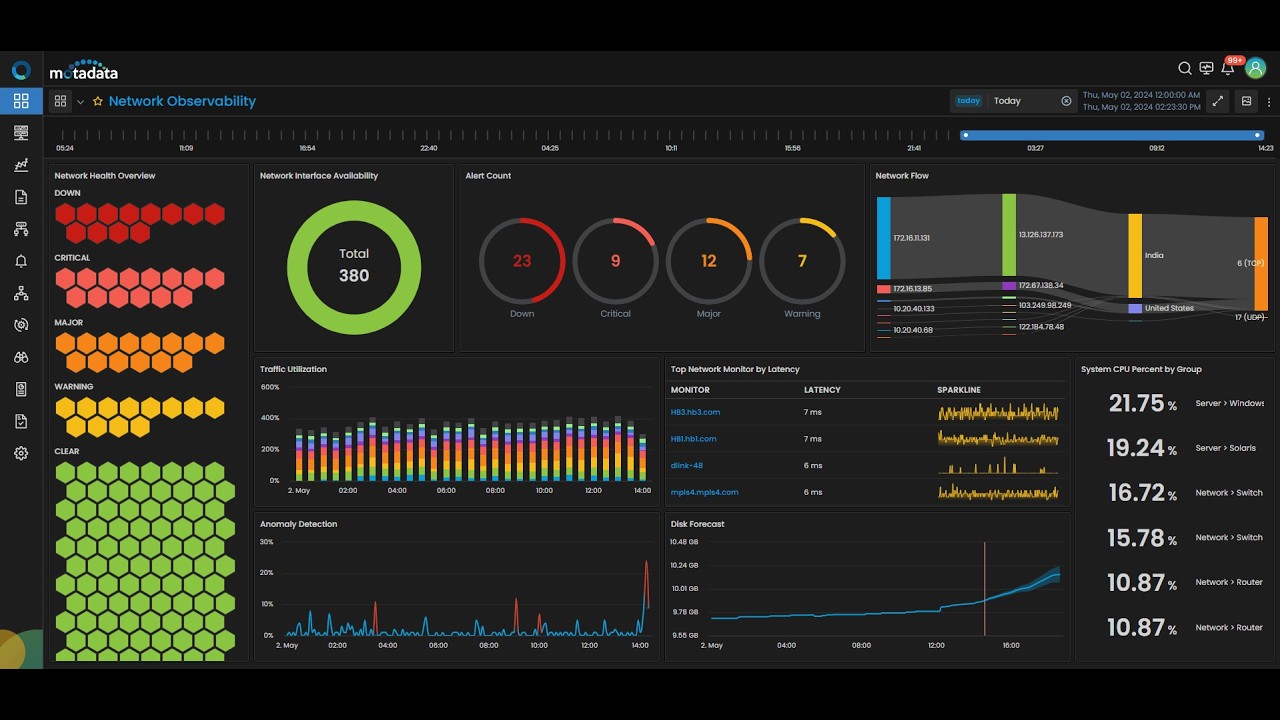Open the Dashboards grid icon in sidebar
Screen dimensions: 1280x720
[x=21, y=101]
